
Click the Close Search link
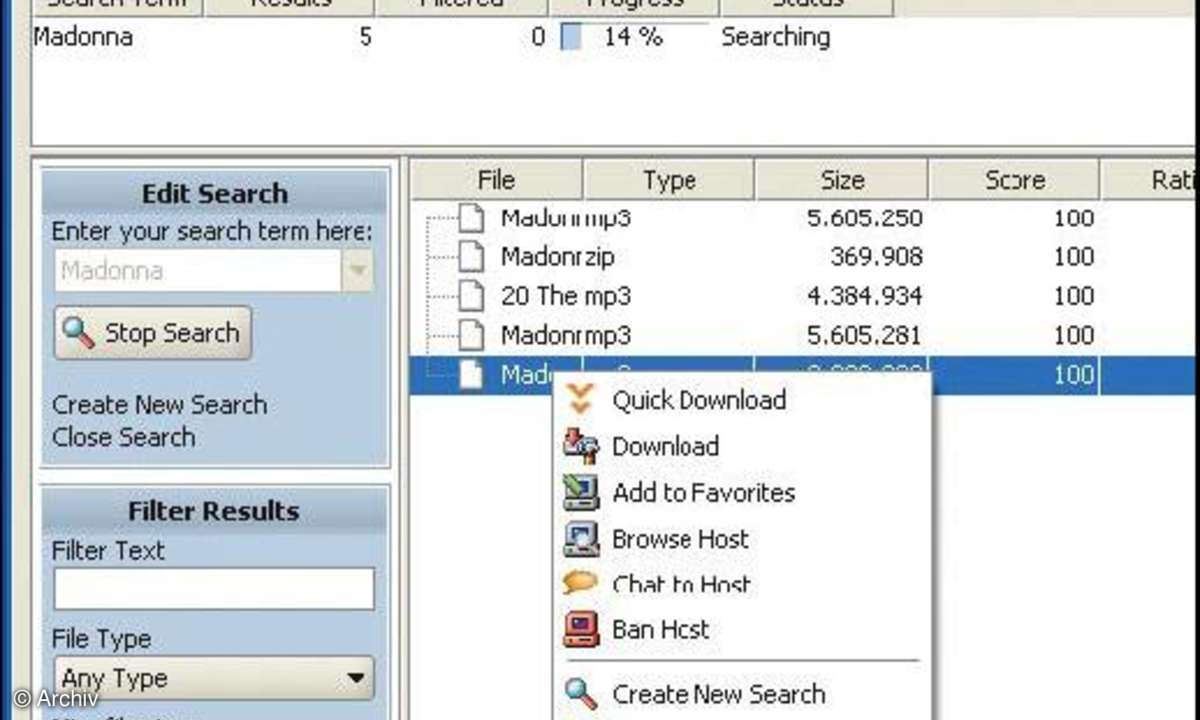pos(124,437)
